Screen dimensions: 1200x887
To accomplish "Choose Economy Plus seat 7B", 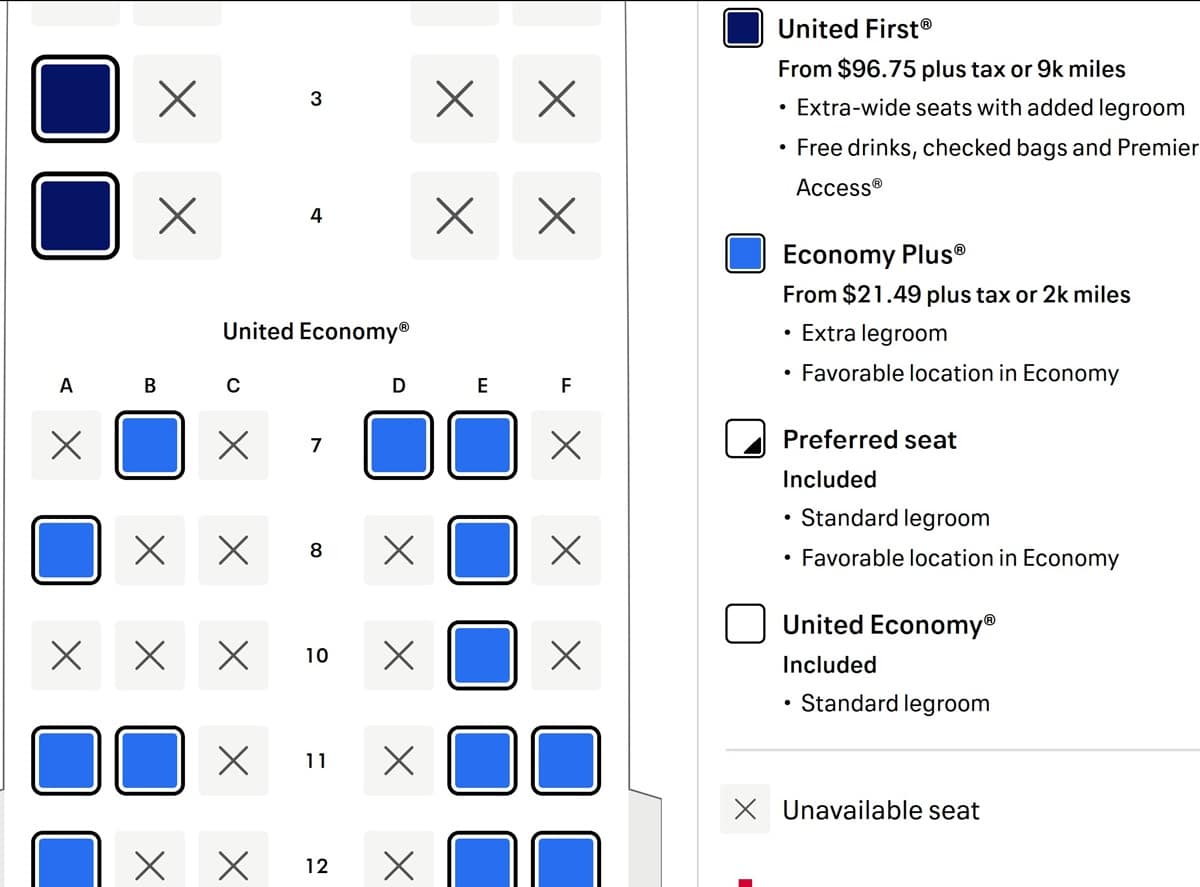I will pyautogui.click(x=149, y=445).
